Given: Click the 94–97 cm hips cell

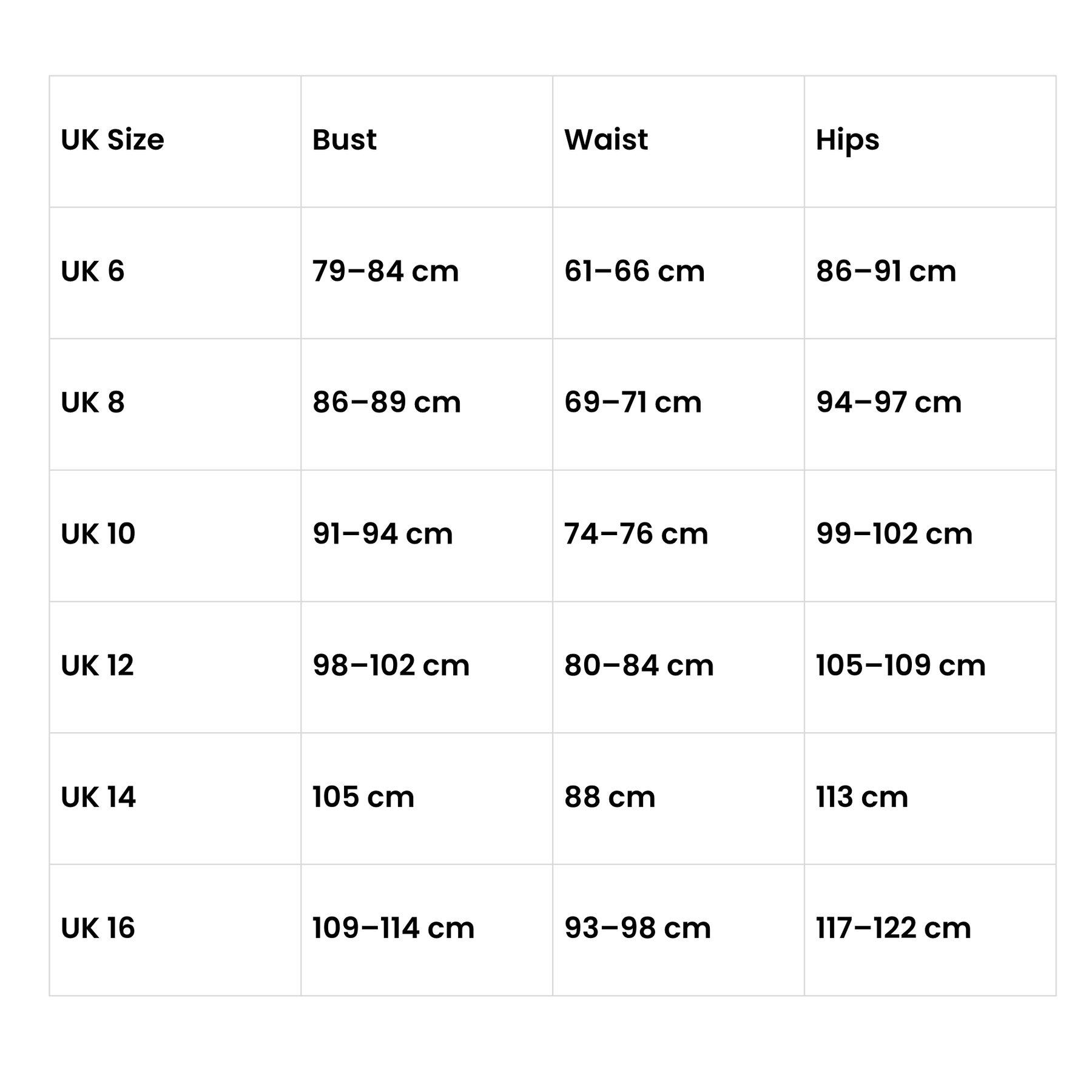Looking at the screenshot, I should coord(888,403).
